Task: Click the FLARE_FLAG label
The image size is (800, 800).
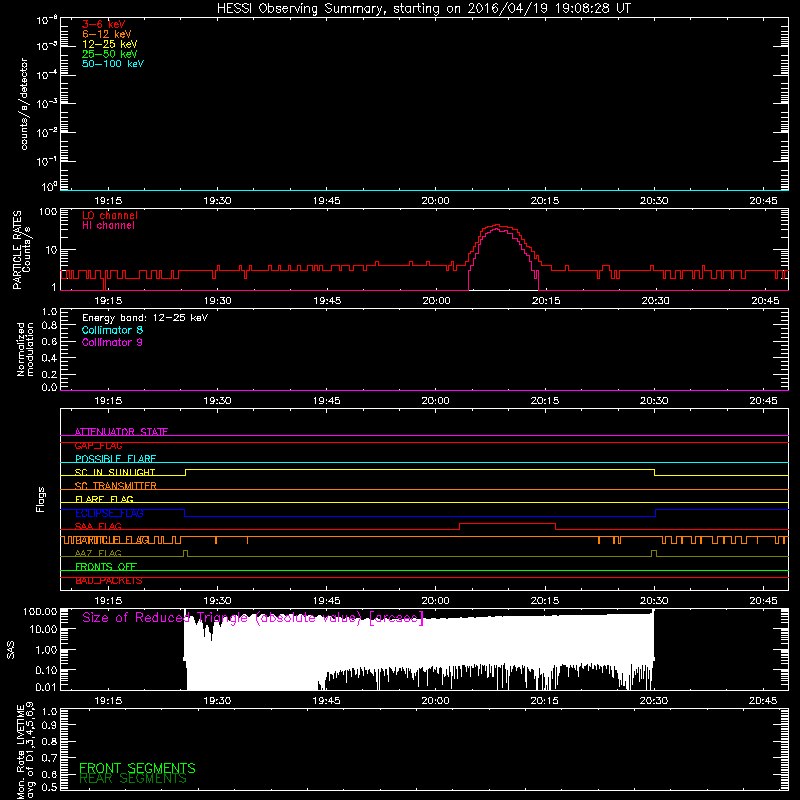Action: (x=104, y=499)
